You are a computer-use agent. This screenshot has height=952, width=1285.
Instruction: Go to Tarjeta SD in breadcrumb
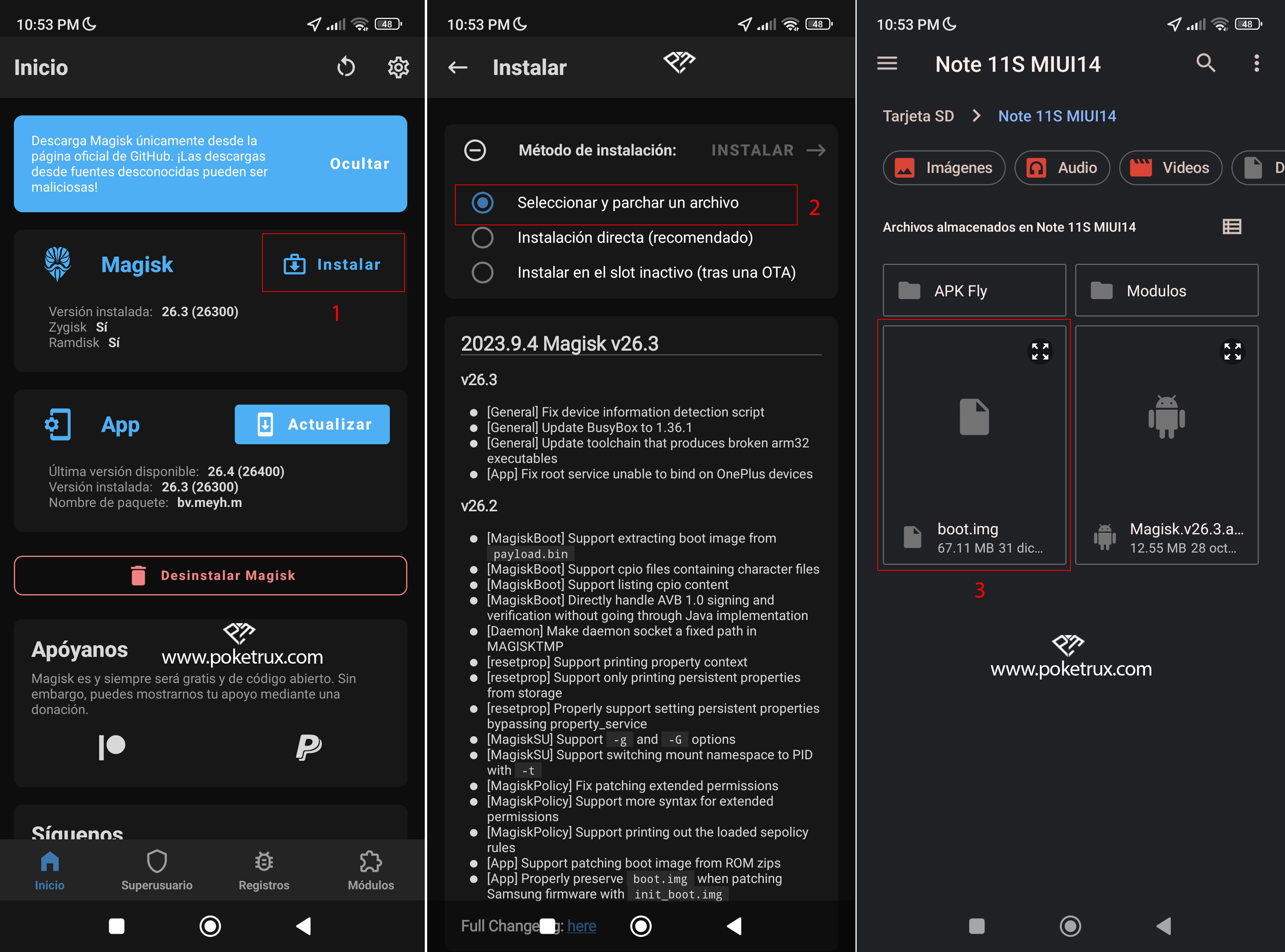[x=919, y=116]
